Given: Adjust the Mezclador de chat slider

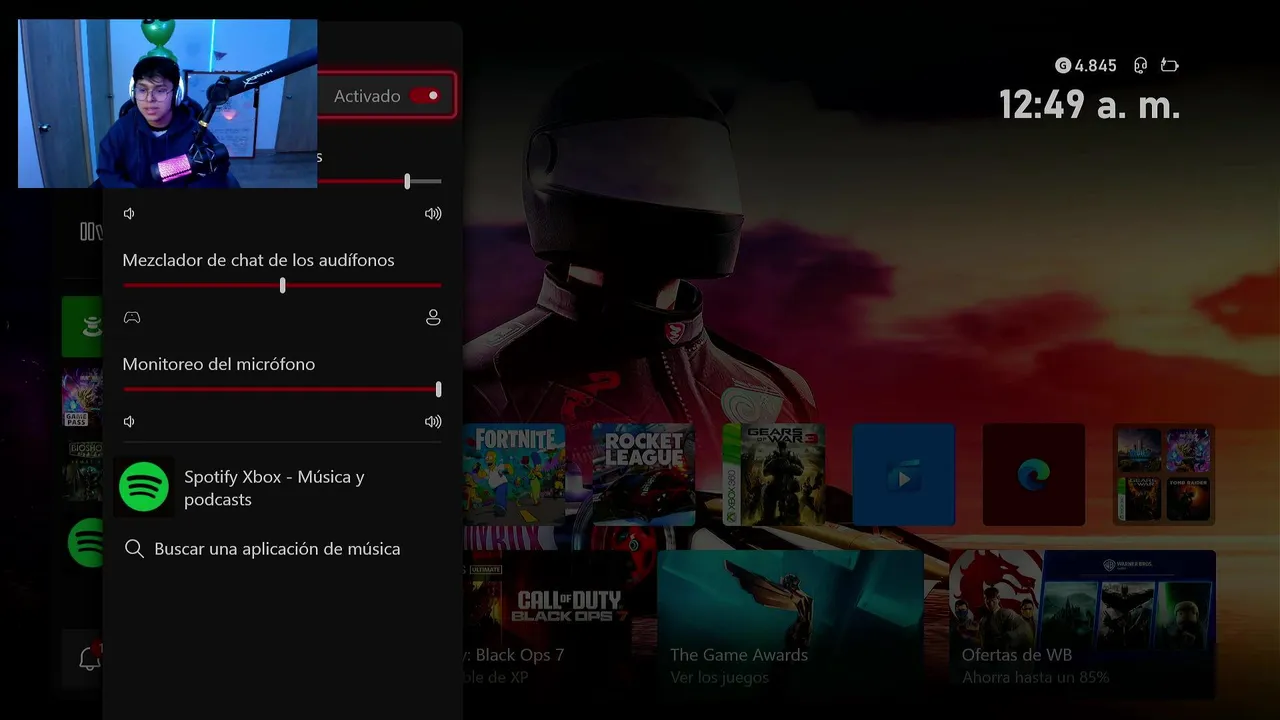Looking at the screenshot, I should [282, 285].
